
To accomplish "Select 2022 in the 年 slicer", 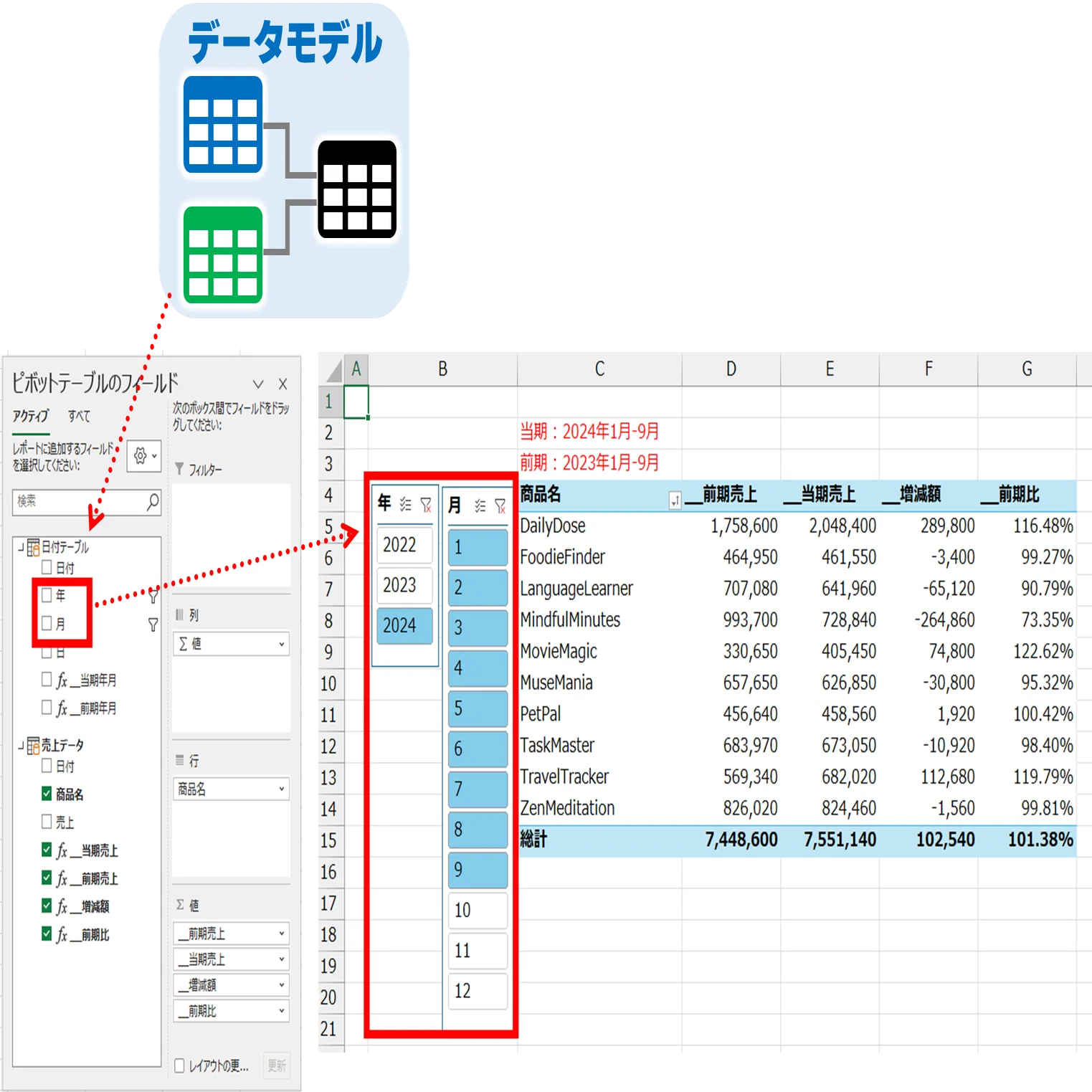I will click(x=404, y=545).
